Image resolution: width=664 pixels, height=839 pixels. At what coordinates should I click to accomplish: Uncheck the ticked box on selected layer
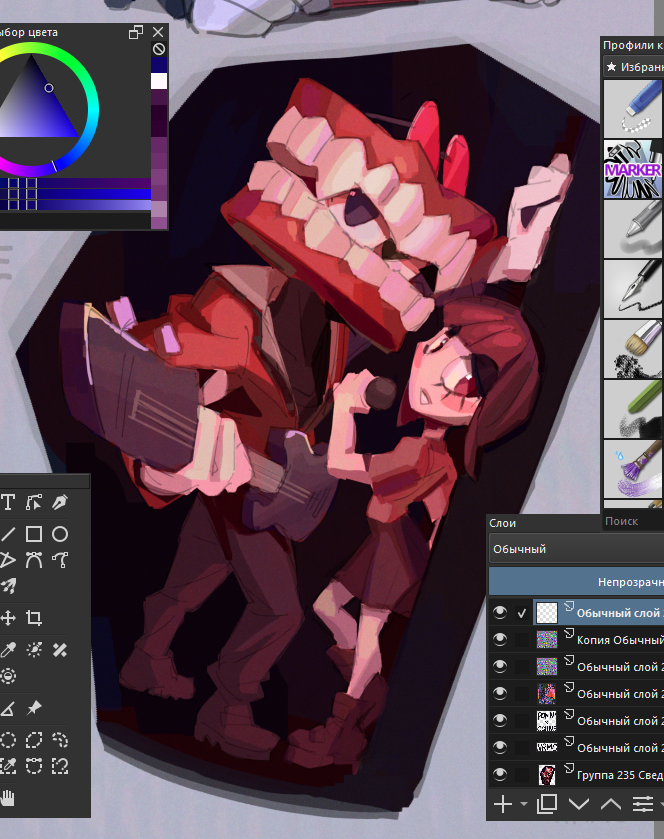pos(522,613)
